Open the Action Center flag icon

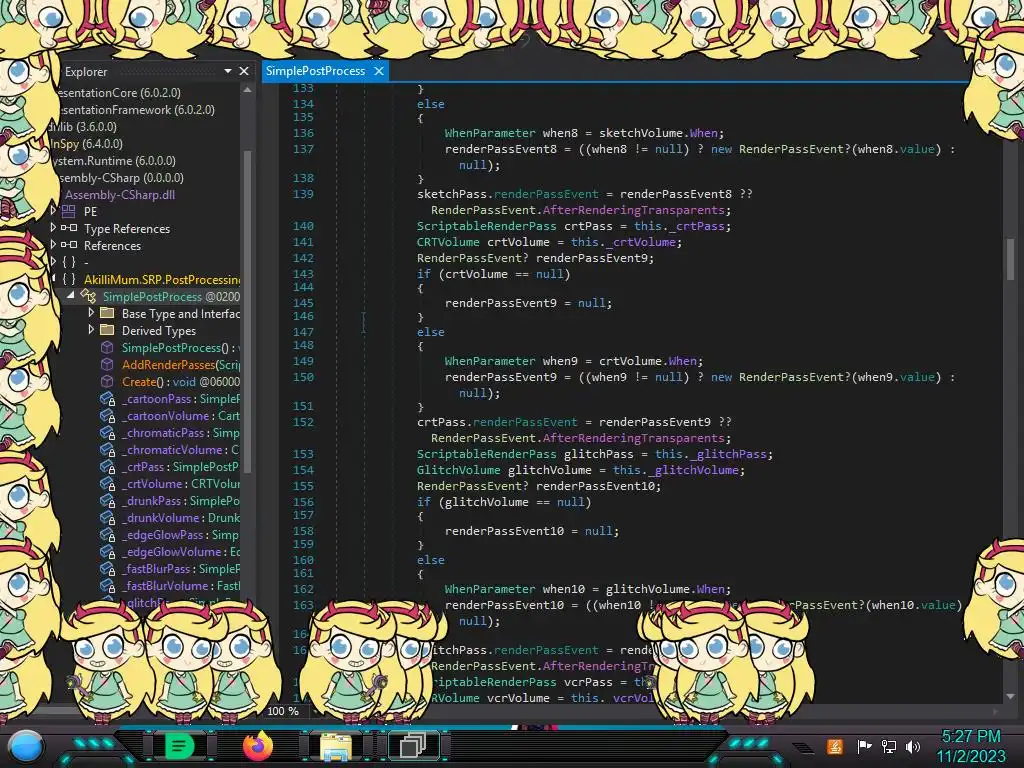[864, 746]
